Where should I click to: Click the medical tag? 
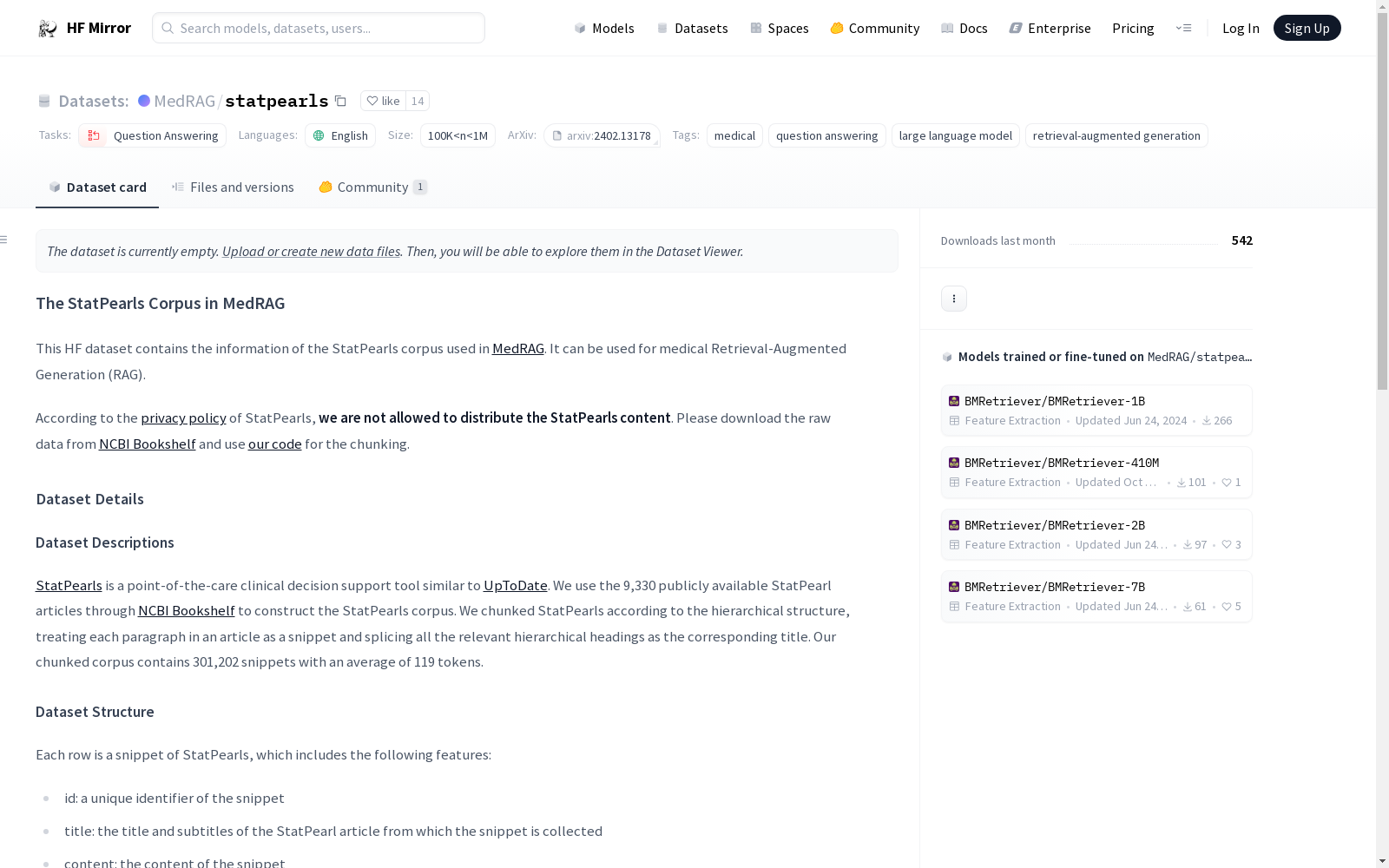click(734, 135)
